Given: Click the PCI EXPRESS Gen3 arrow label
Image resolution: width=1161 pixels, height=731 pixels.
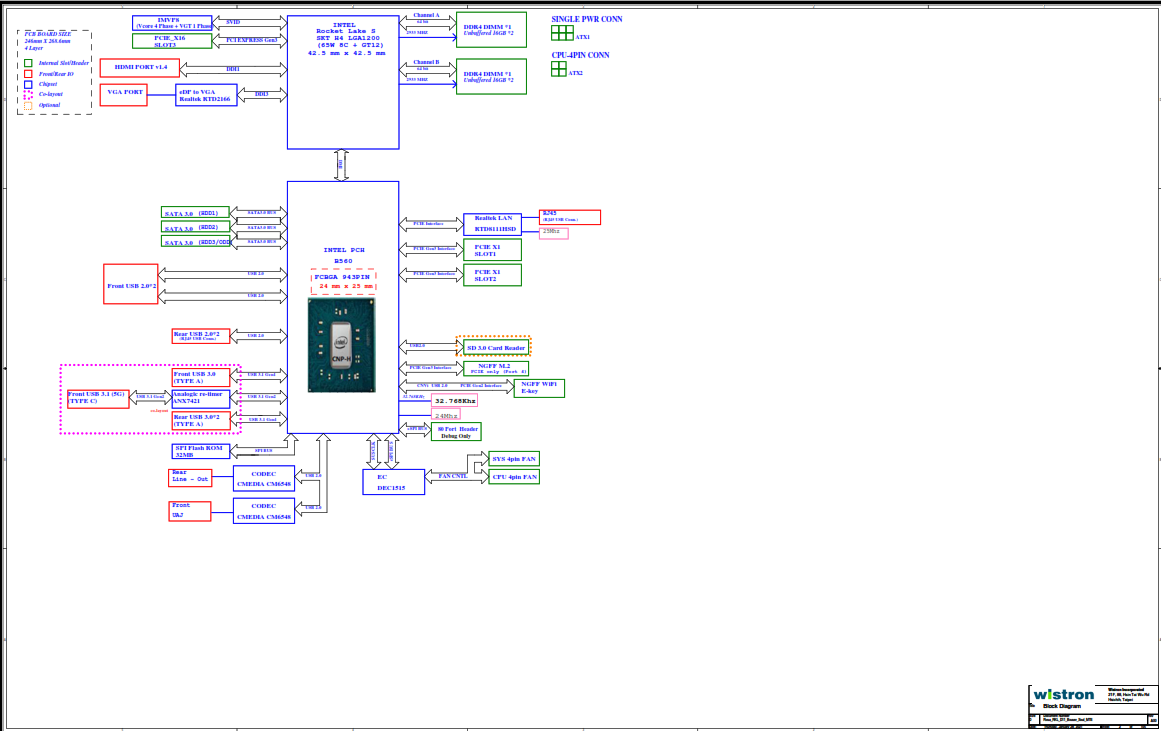Looking at the screenshot, I should (252, 40).
